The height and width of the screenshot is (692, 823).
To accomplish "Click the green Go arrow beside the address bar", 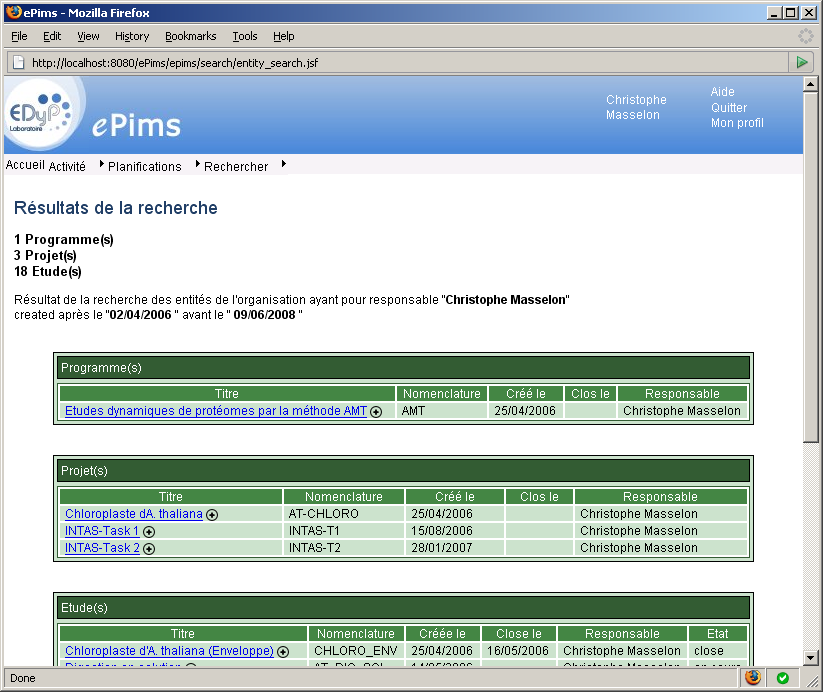I will click(801, 61).
